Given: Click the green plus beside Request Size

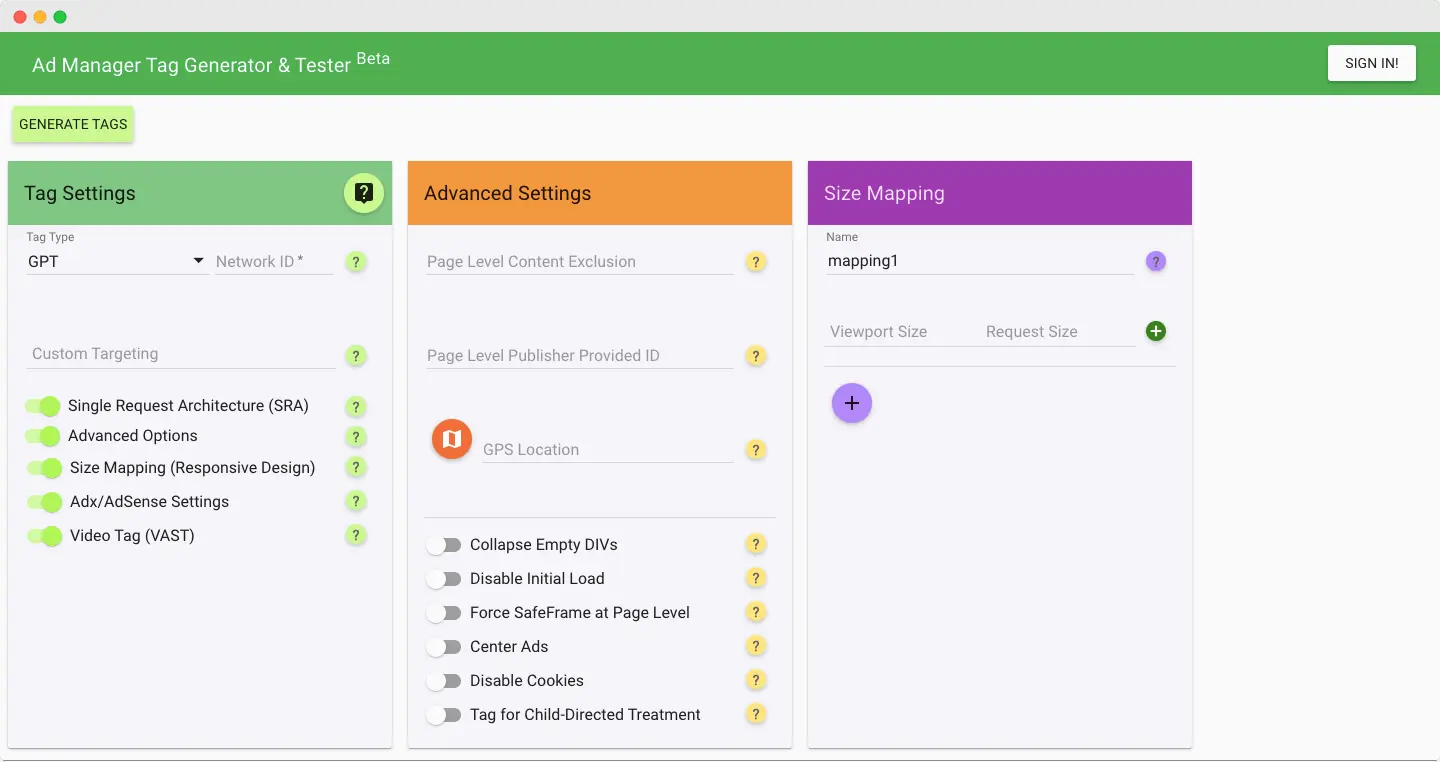Looking at the screenshot, I should (1156, 331).
